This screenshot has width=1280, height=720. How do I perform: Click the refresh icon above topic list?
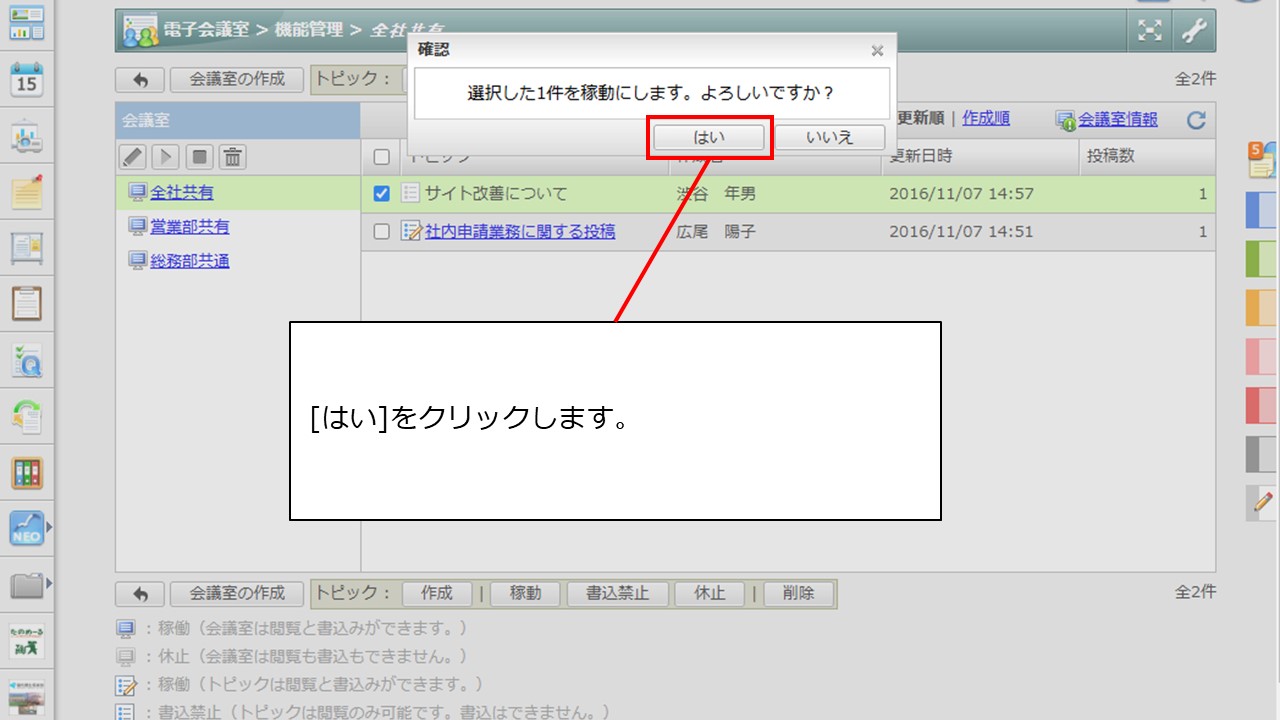[x=1196, y=121]
